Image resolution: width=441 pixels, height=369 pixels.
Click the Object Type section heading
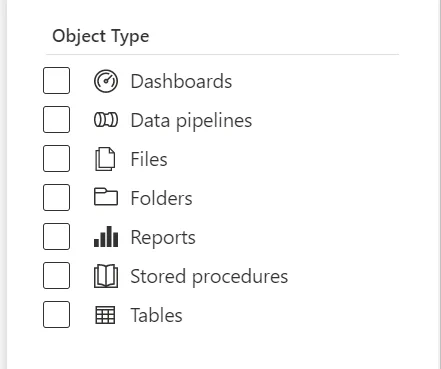(x=101, y=37)
